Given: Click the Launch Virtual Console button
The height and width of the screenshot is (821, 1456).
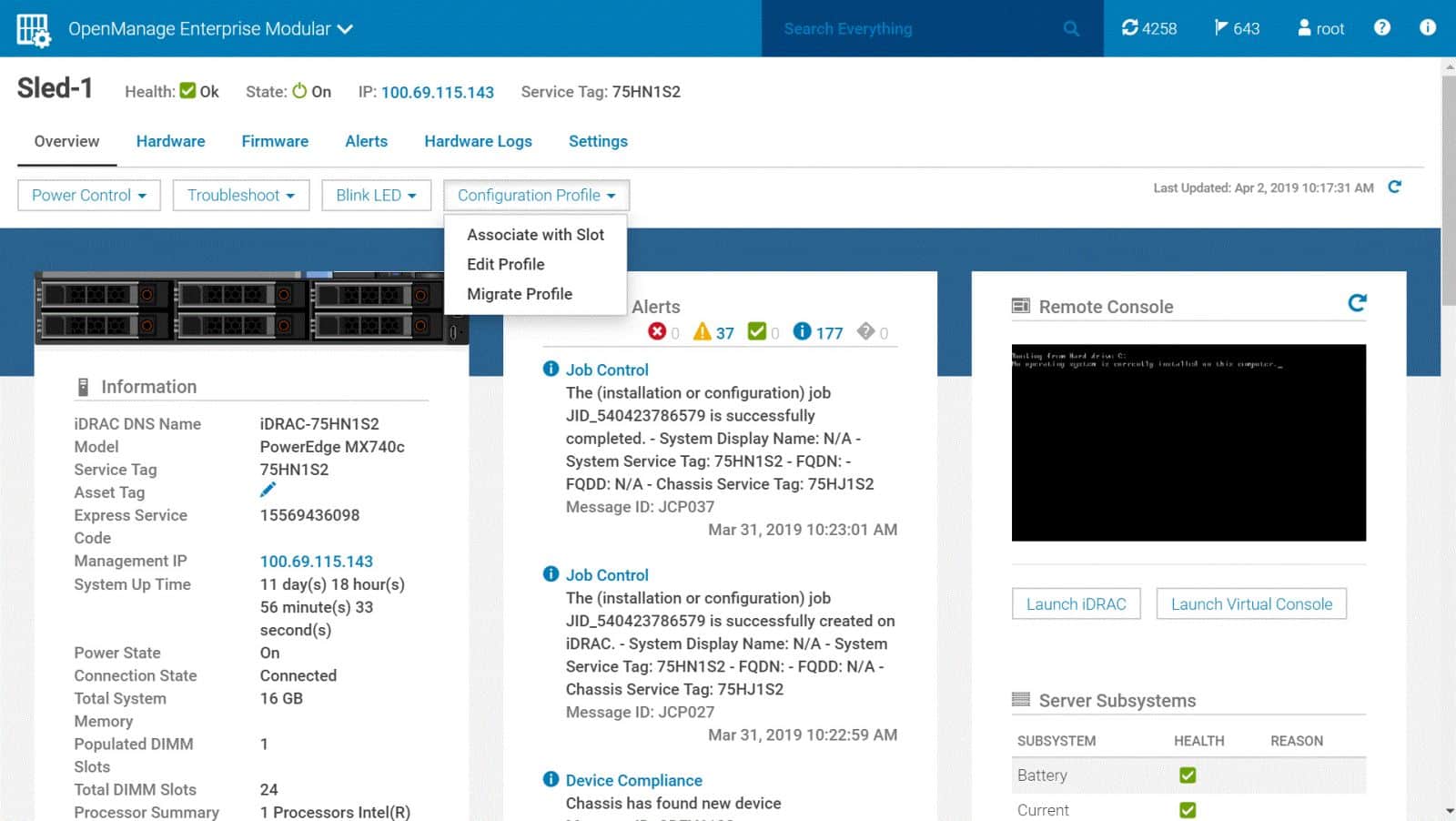Looking at the screenshot, I should [x=1251, y=604].
